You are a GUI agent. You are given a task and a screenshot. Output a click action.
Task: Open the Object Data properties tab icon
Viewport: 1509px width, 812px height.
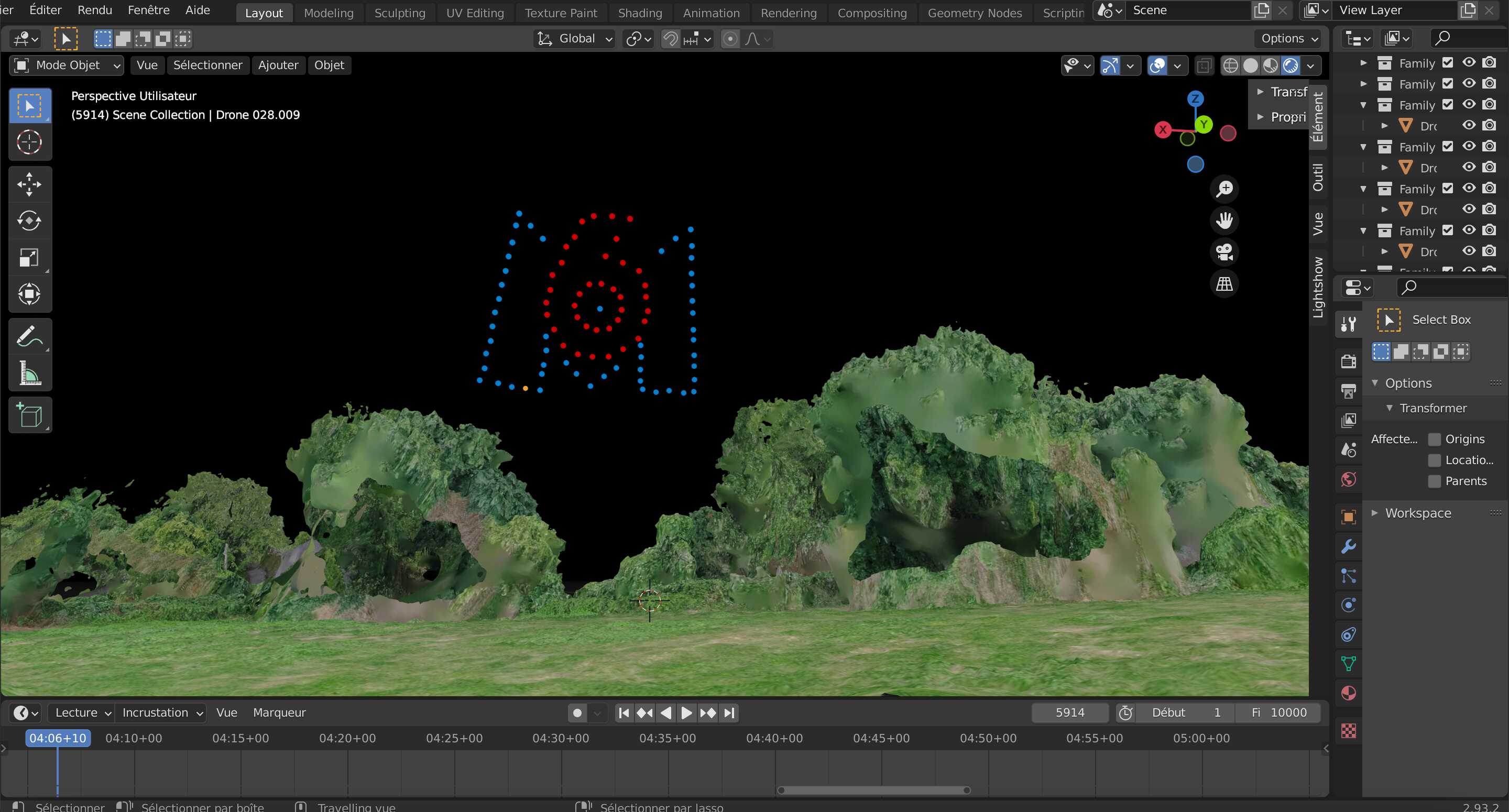click(x=1349, y=664)
